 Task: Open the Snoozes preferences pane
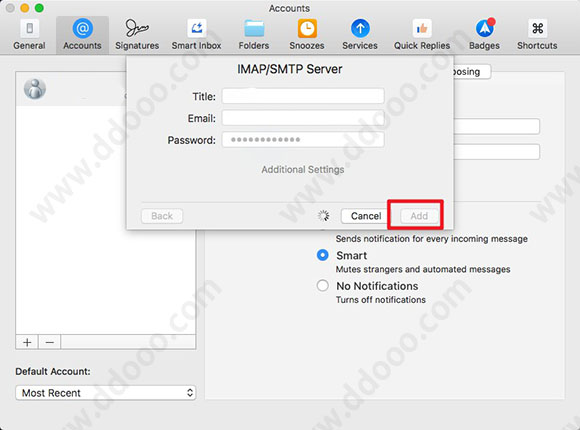pos(307,35)
